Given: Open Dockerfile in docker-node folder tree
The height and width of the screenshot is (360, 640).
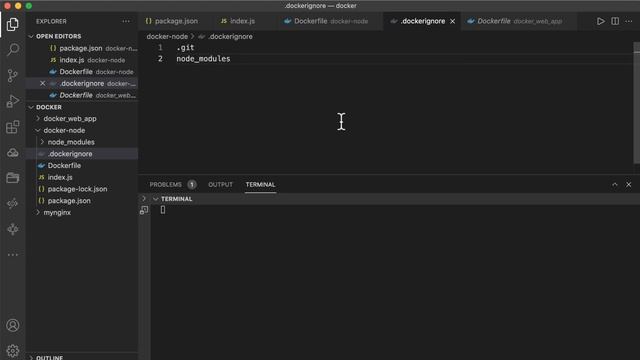Looking at the screenshot, I should (x=82, y=166).
